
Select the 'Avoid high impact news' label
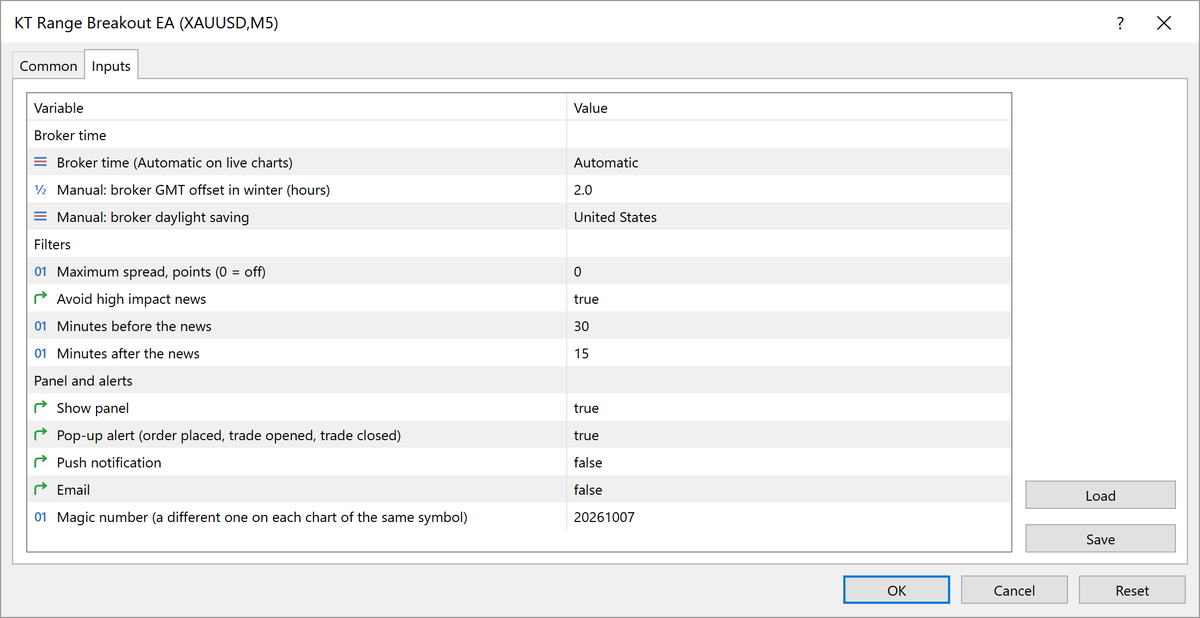pos(131,299)
